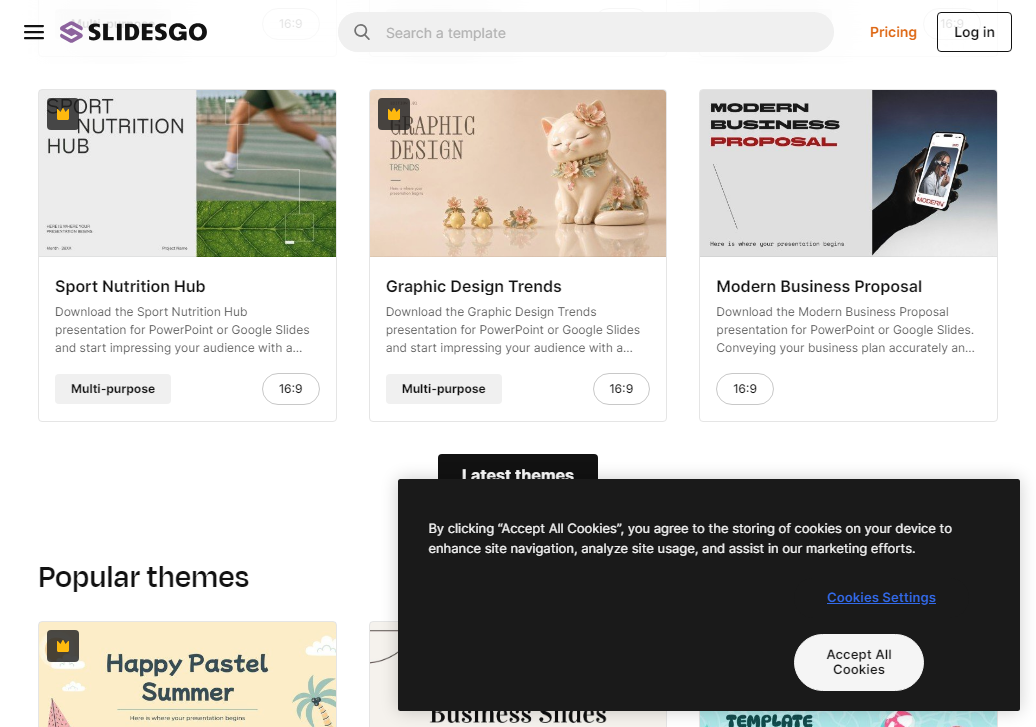Open the Graphic Design Trends thumbnail
This screenshot has width=1036, height=727.
pos(518,173)
